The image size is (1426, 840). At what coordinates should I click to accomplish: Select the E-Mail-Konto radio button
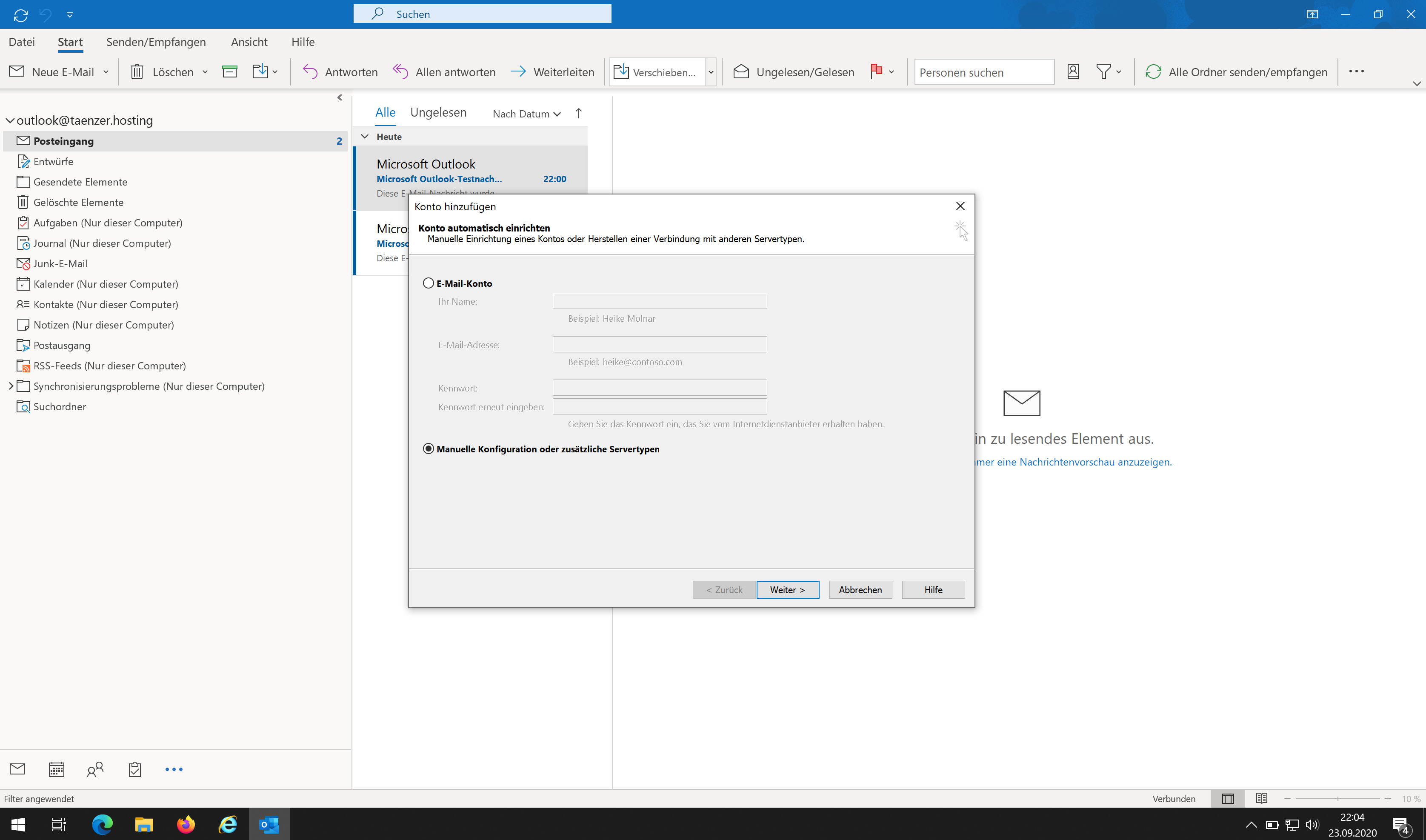pyautogui.click(x=429, y=283)
